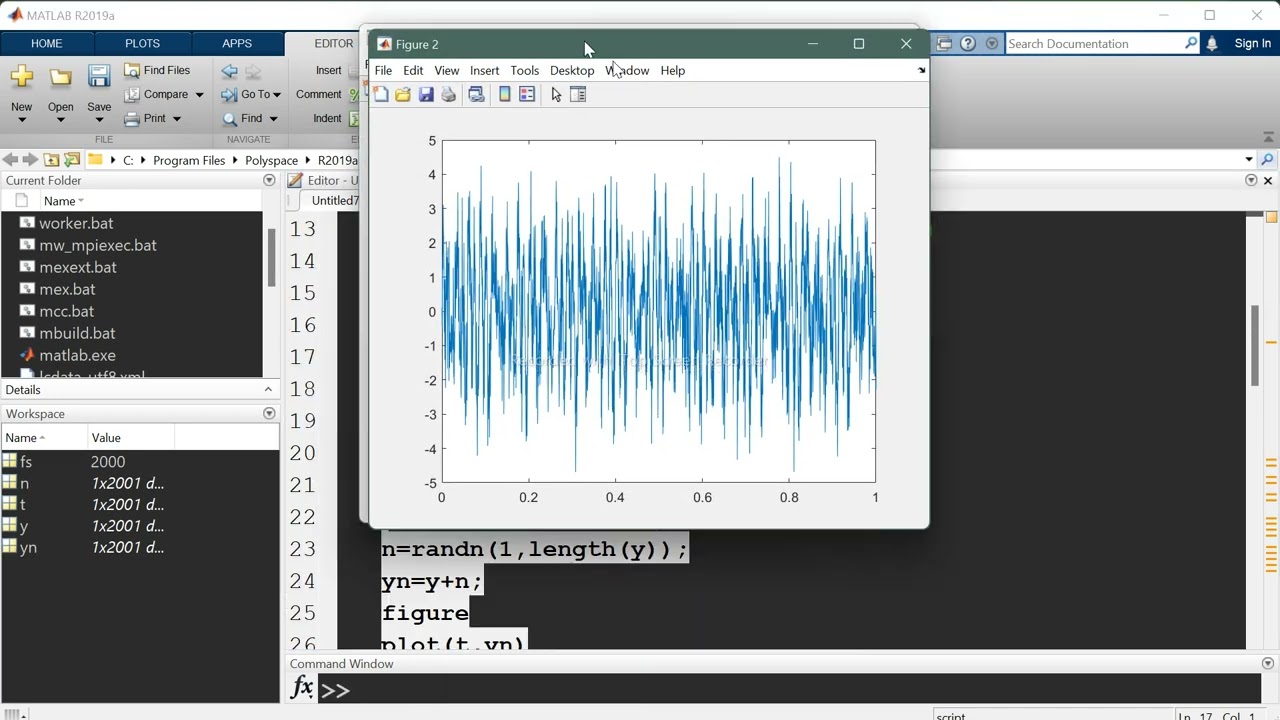This screenshot has width=1280, height=720.
Task: Dock Figure 2 using the small dock arrow
Action: [921, 71]
